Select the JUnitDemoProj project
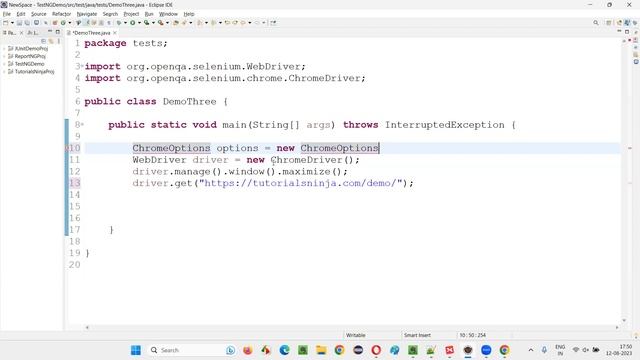 pos(31,49)
